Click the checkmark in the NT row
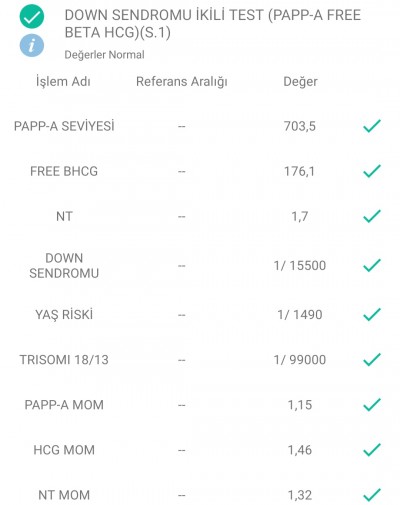The height and width of the screenshot is (505, 400). coord(372,216)
